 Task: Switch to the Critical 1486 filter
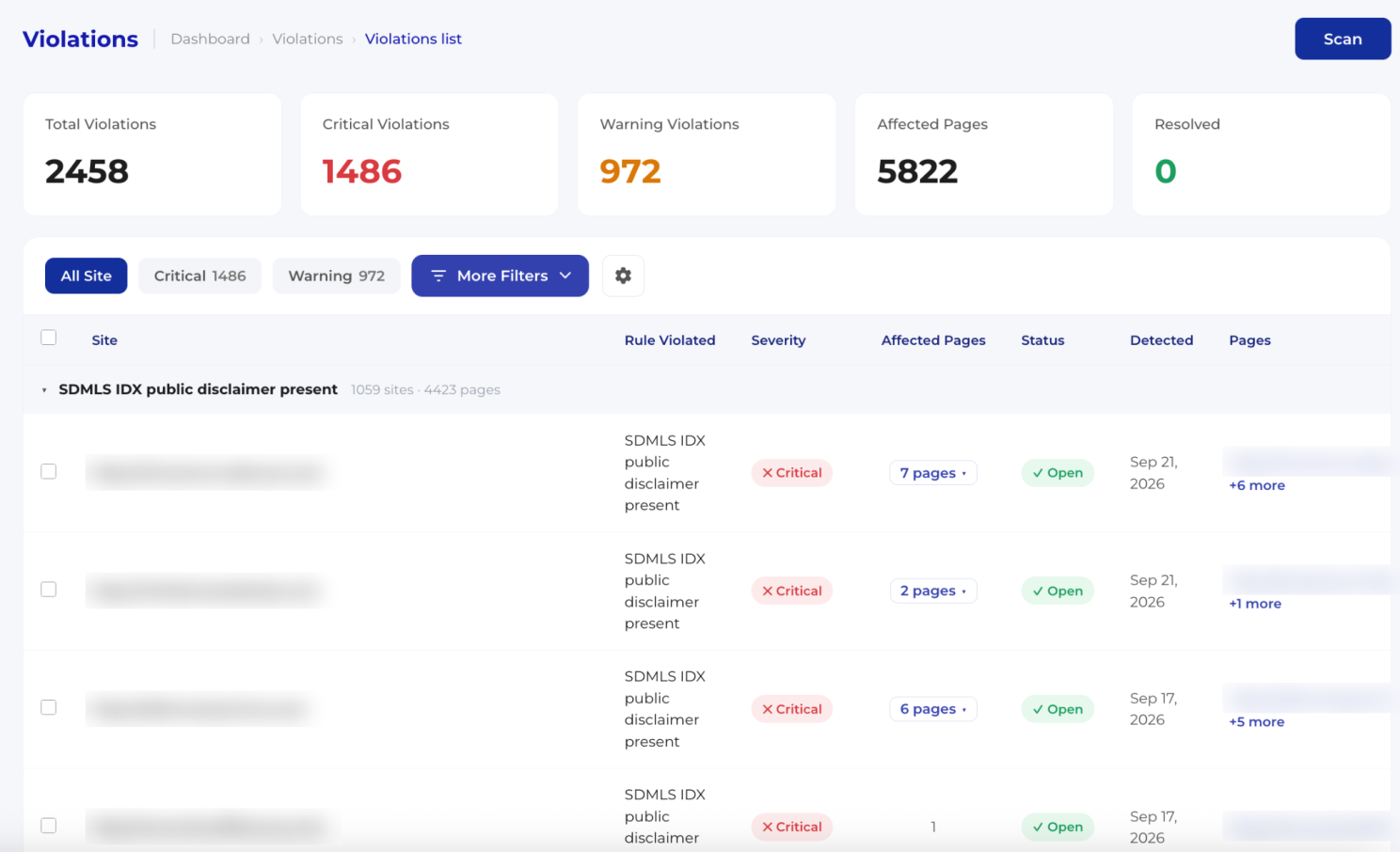pyautogui.click(x=200, y=276)
